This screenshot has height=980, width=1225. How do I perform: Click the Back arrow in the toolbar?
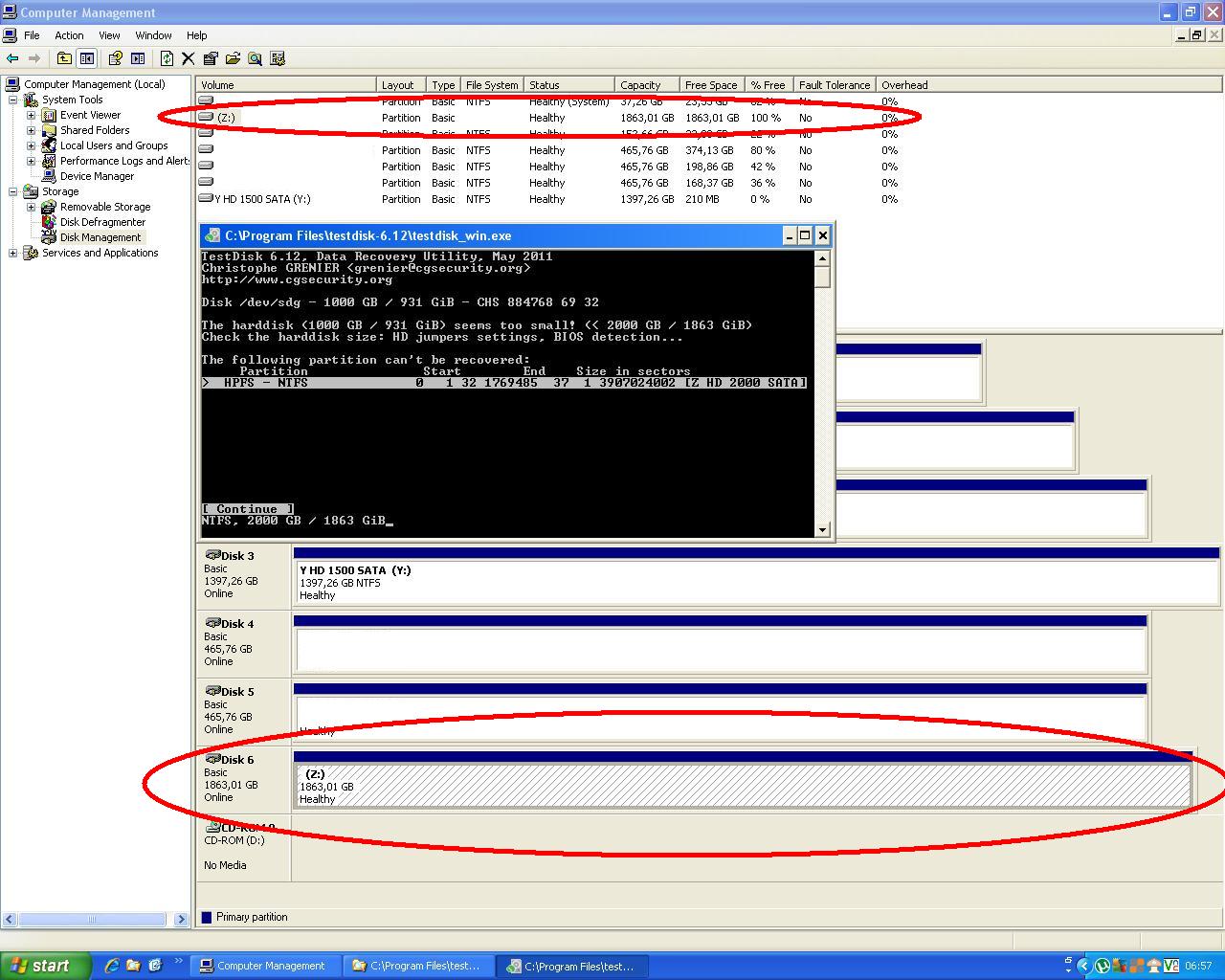pos(12,58)
